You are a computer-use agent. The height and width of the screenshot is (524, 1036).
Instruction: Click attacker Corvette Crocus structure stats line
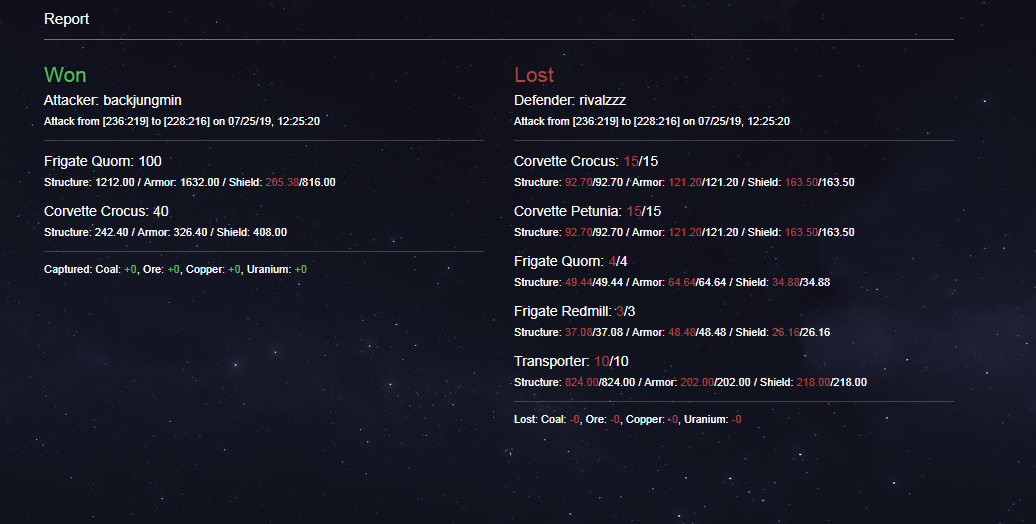pos(165,233)
